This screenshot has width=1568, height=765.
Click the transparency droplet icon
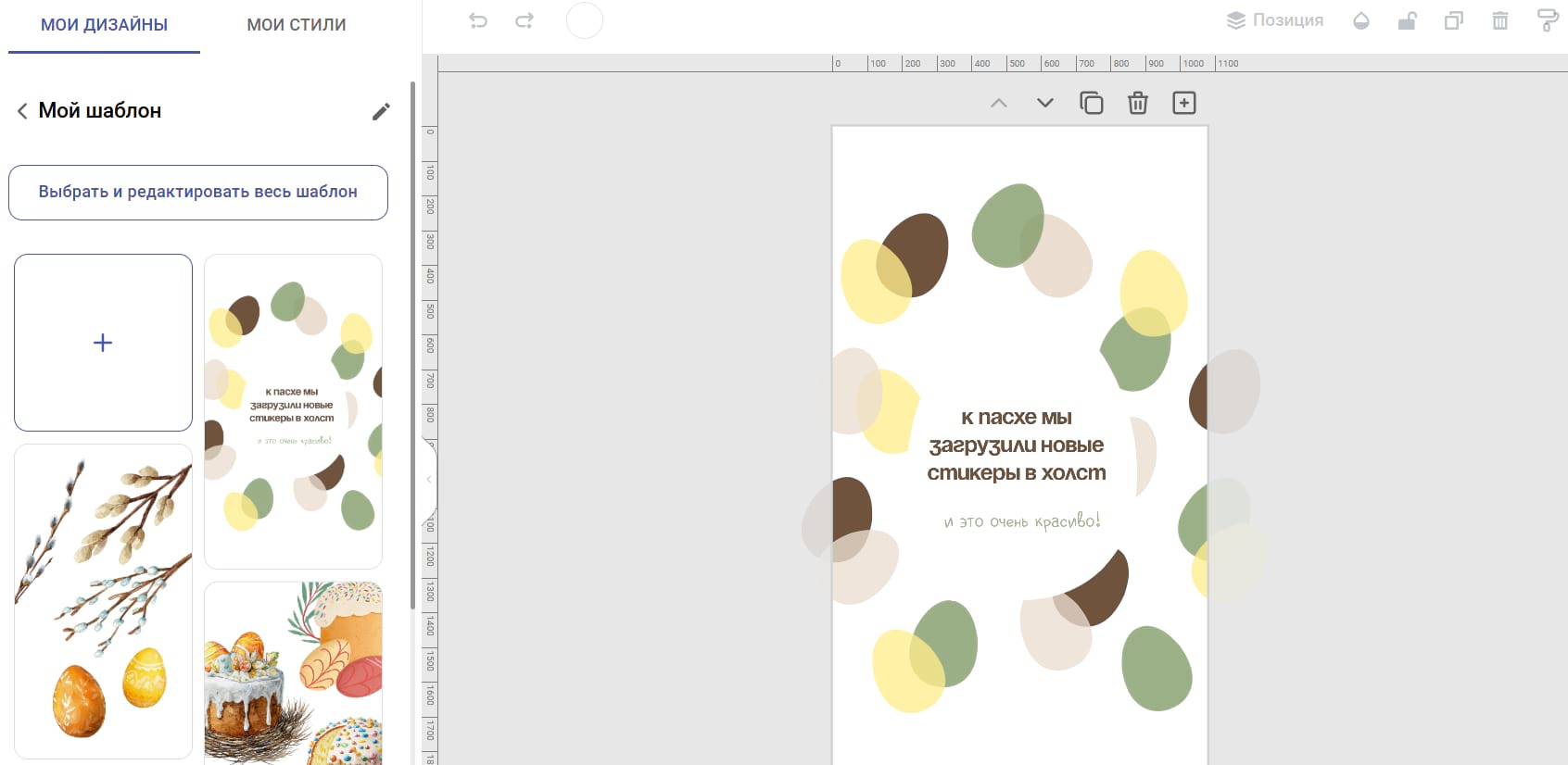[1361, 20]
